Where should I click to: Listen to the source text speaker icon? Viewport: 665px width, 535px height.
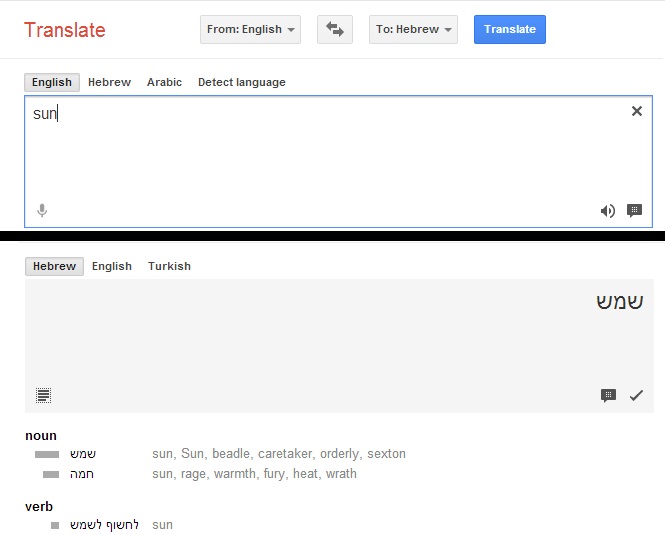pos(607,210)
